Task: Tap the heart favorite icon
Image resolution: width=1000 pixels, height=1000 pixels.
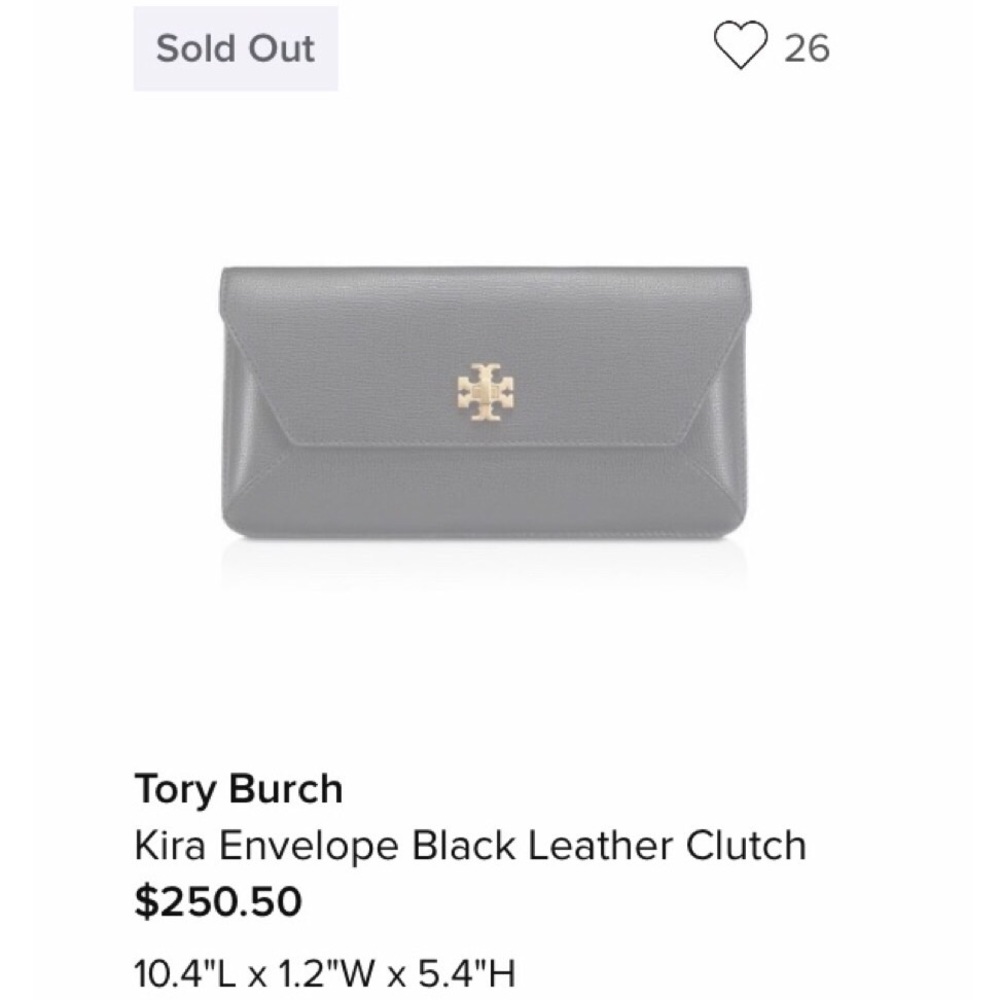Action: 740,47
